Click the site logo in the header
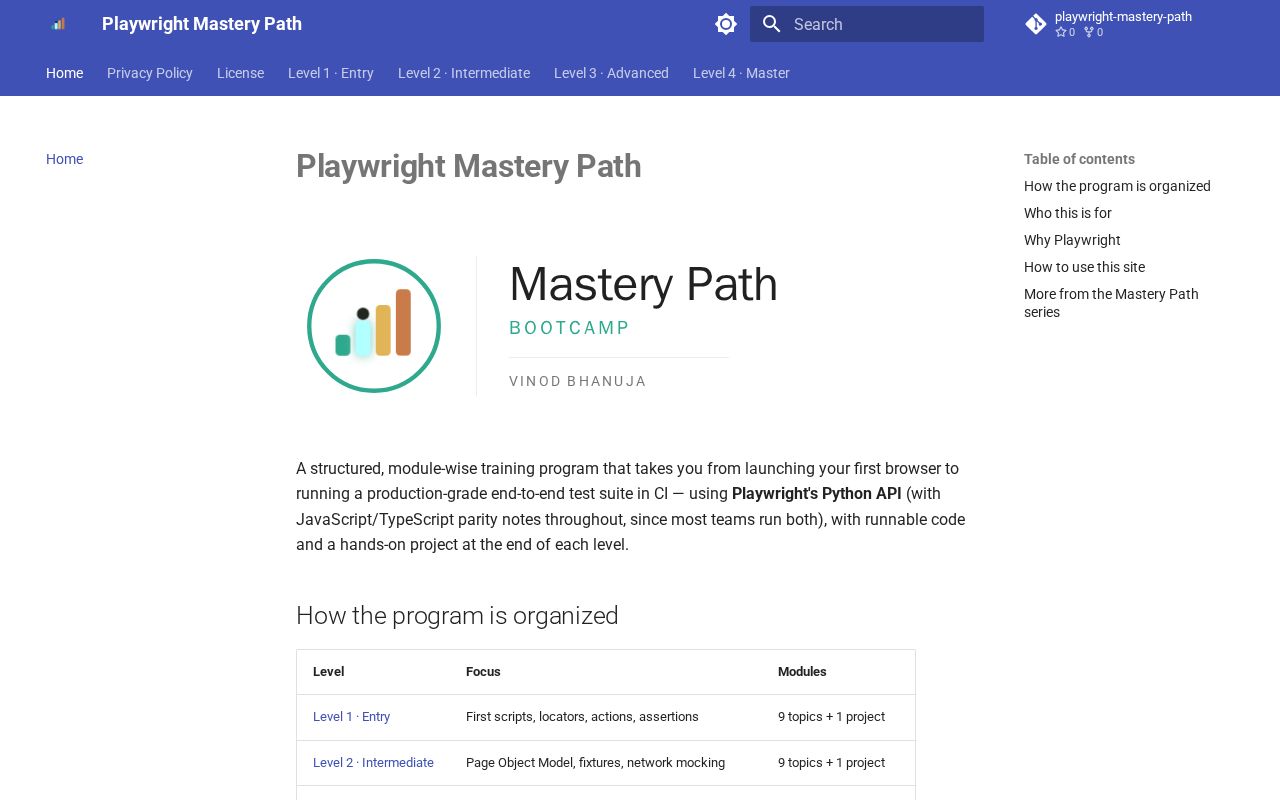1280x800 pixels. [x=58, y=24]
